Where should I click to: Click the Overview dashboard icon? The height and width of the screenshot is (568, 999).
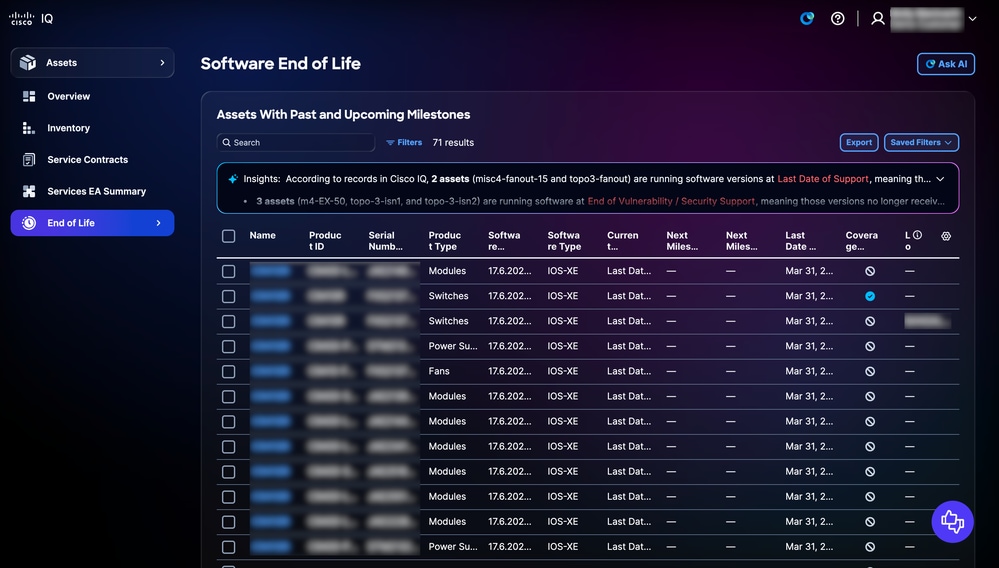pos(29,96)
